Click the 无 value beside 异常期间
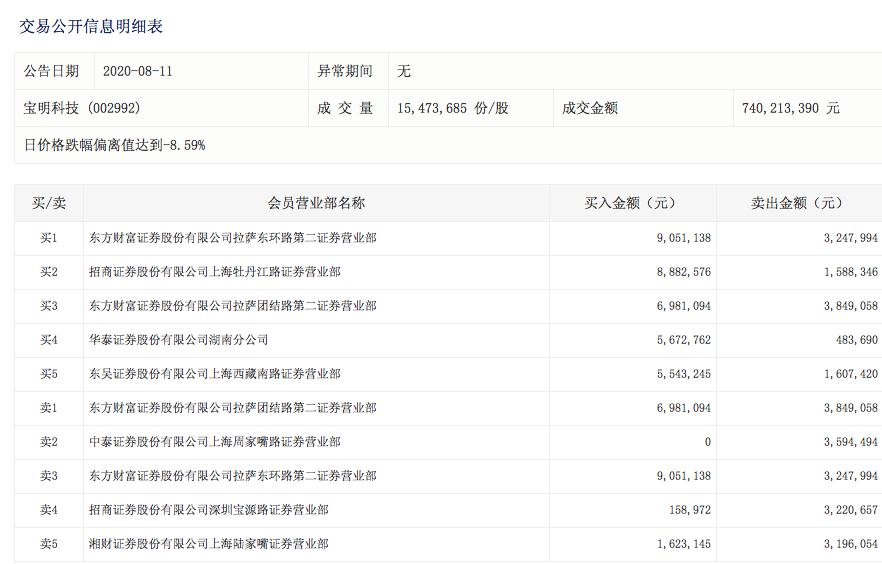 coord(404,71)
